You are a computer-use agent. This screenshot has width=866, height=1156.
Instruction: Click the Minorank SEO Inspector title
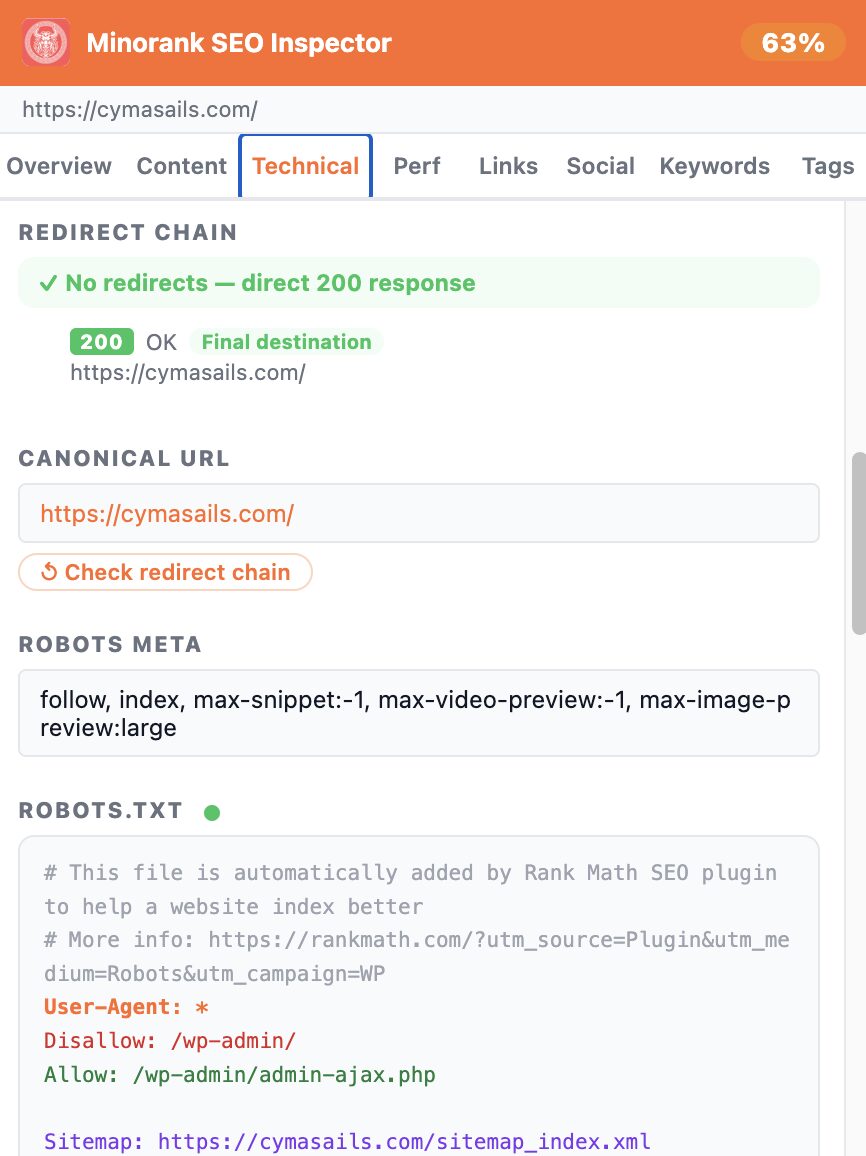point(239,43)
